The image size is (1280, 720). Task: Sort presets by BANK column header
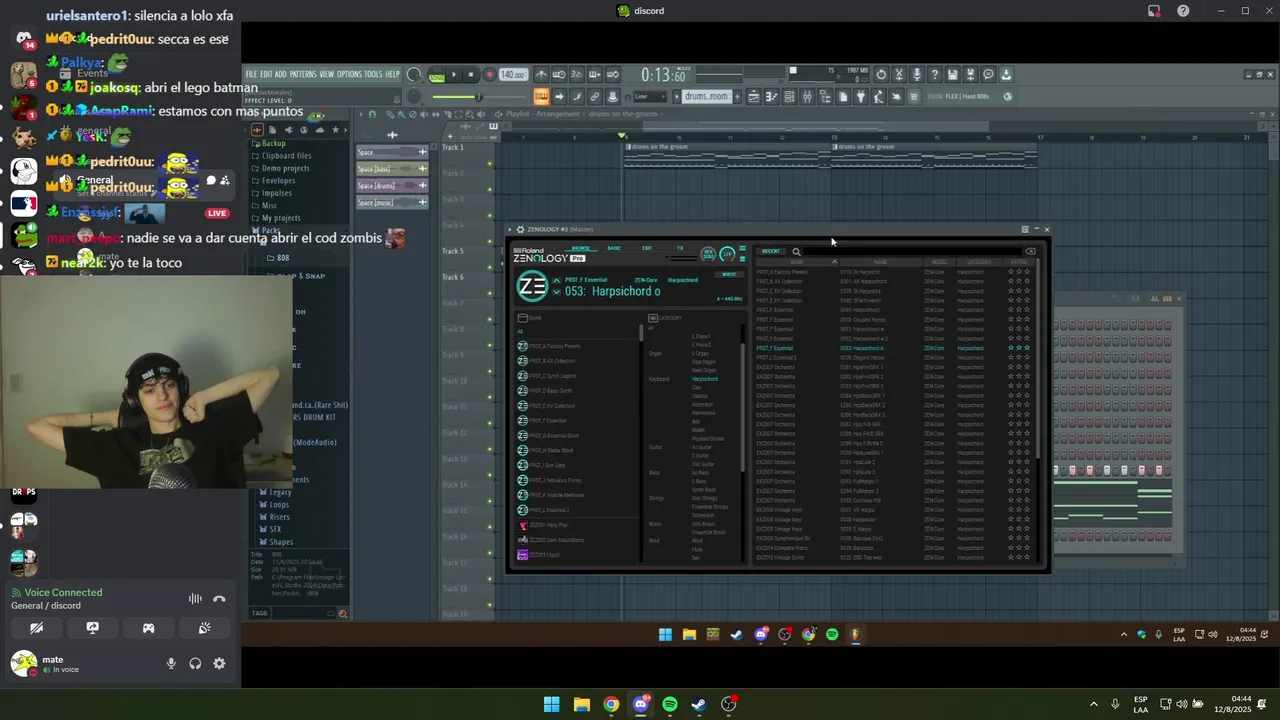pos(797,261)
